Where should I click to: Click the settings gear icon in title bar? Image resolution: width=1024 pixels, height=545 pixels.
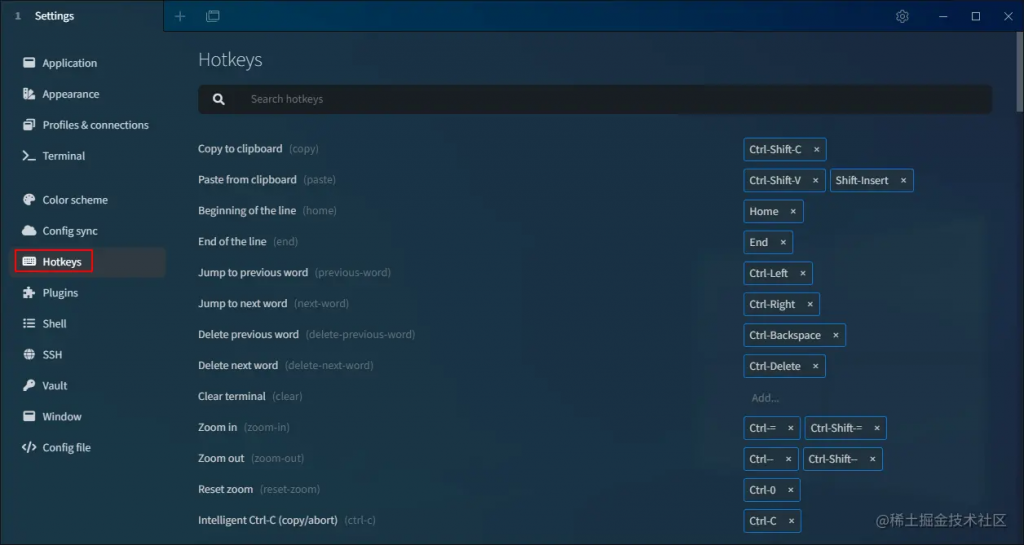pos(902,16)
